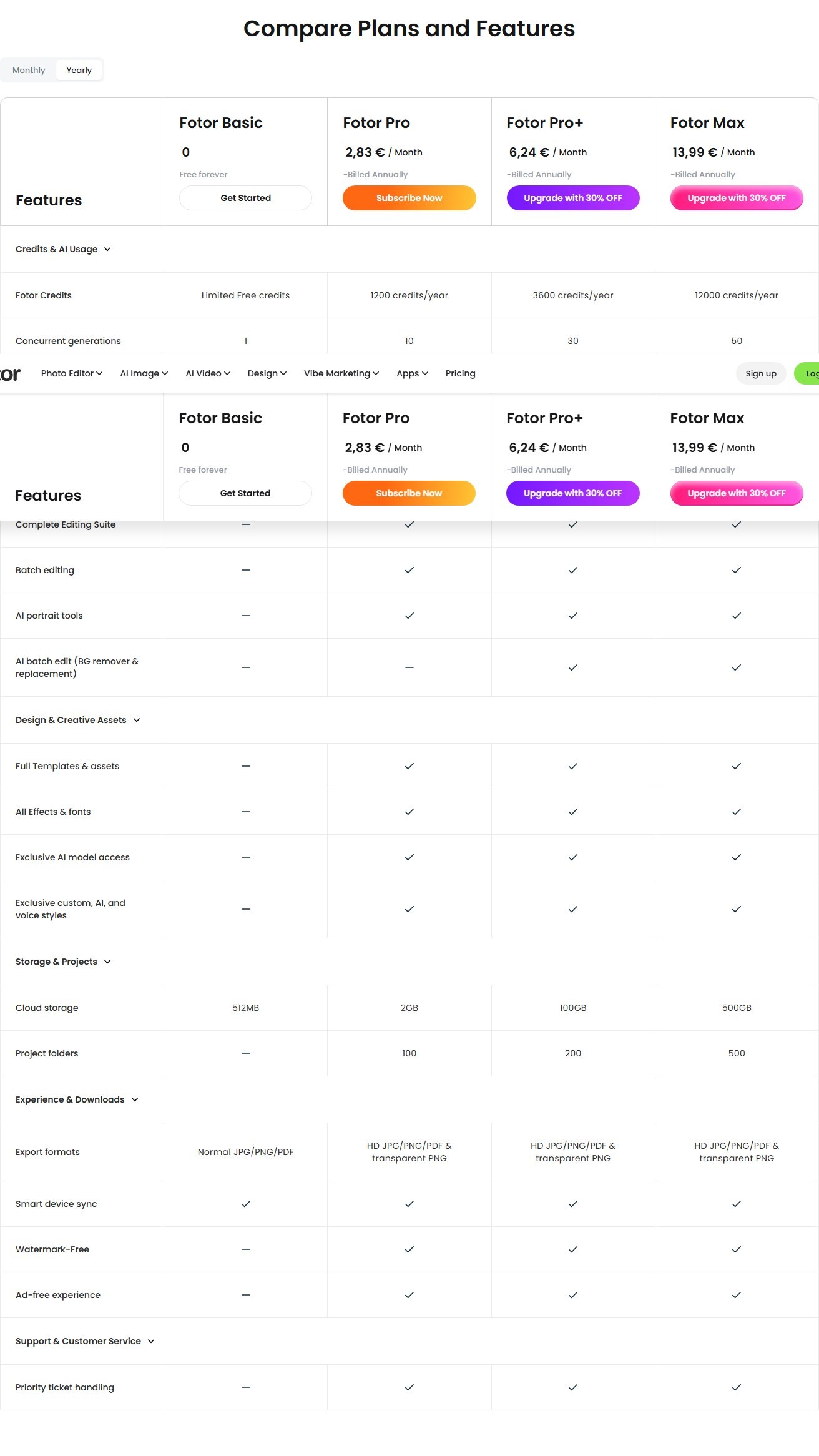Expand the Design menu in the navigation bar
Viewport: 819px width, 1456px height.
(x=267, y=373)
